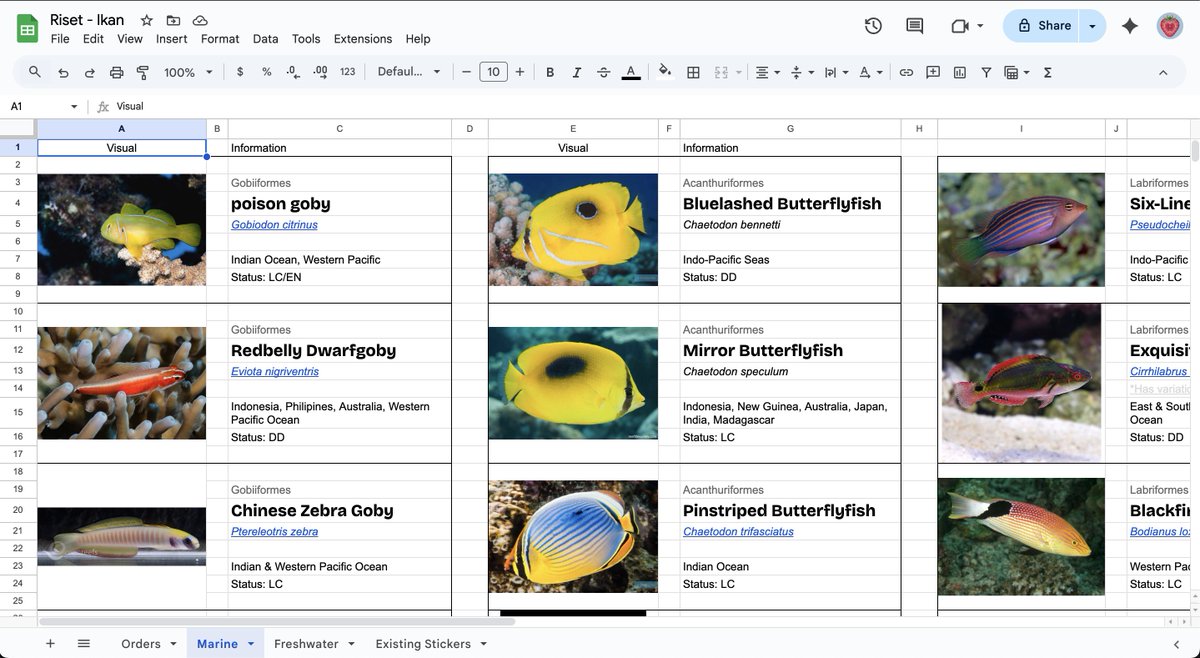This screenshot has width=1200, height=658.
Task: Collapse the toolbar menus with chevron
Action: click(1163, 72)
